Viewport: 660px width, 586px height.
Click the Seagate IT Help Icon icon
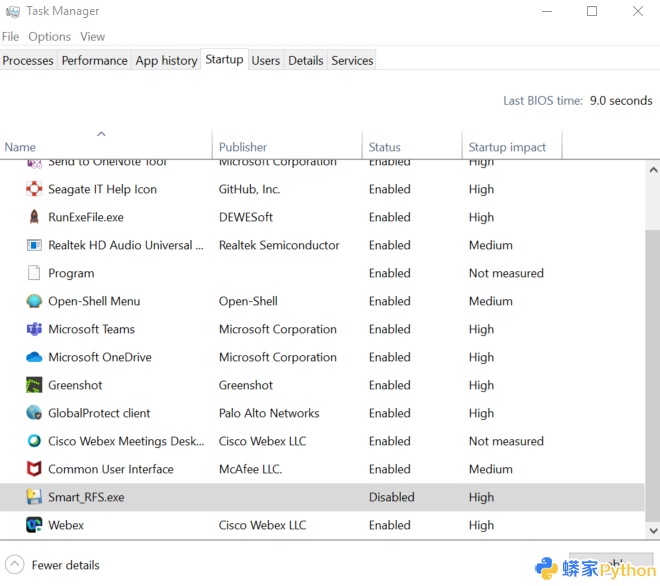34,189
